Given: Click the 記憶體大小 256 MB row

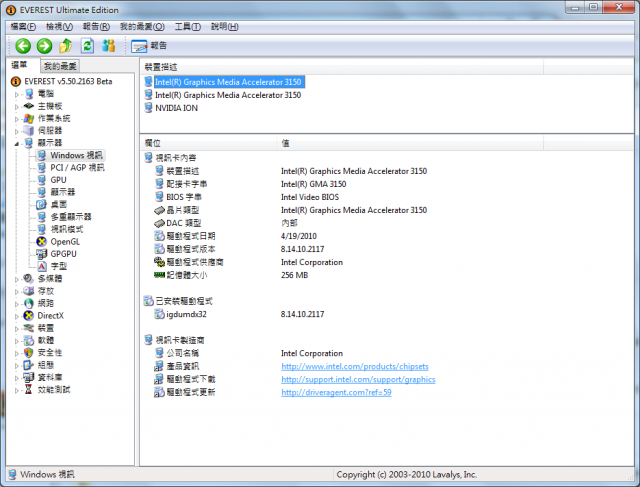Looking at the screenshot, I should (x=231, y=275).
